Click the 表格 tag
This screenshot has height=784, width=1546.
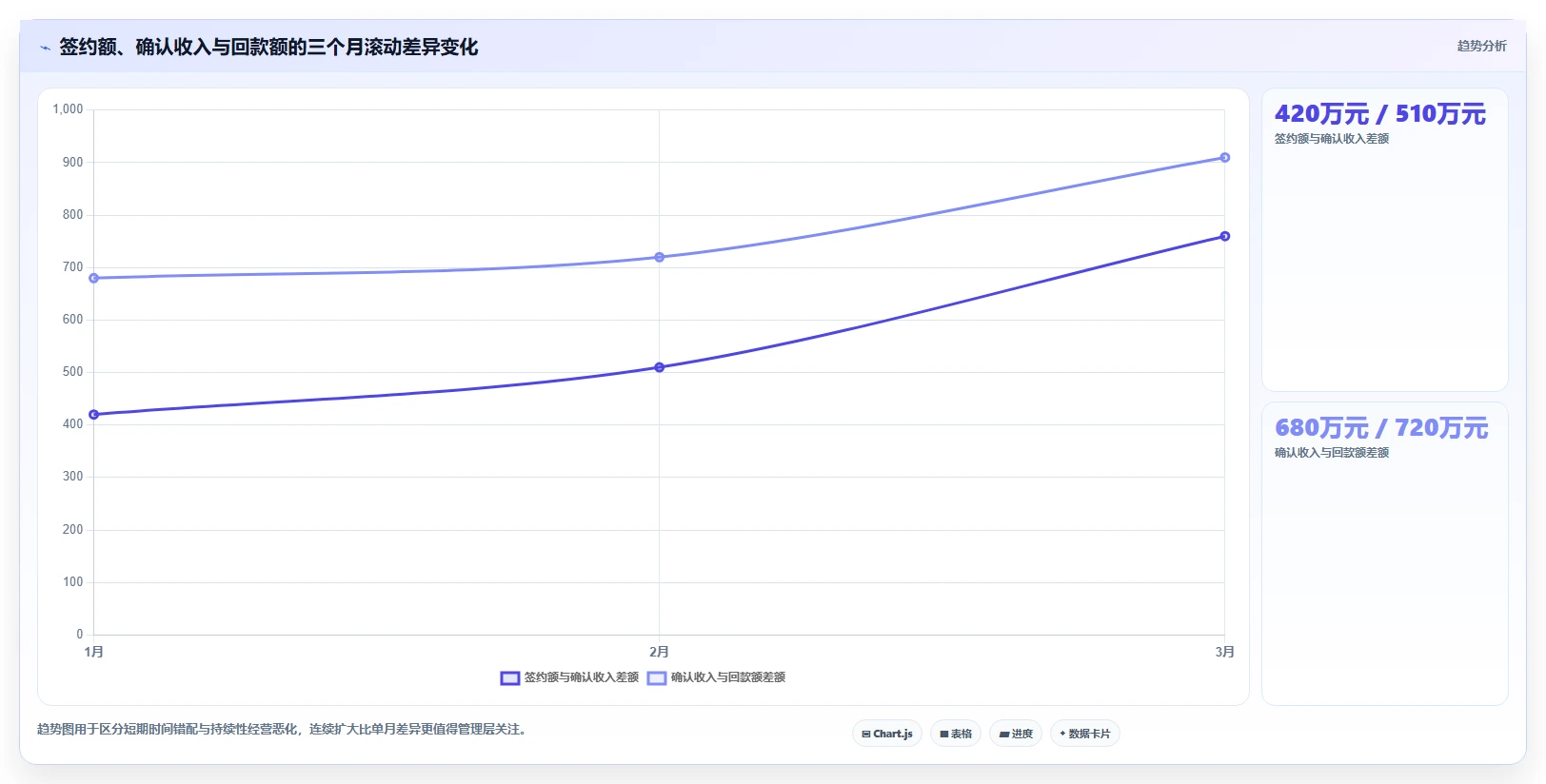tap(956, 734)
